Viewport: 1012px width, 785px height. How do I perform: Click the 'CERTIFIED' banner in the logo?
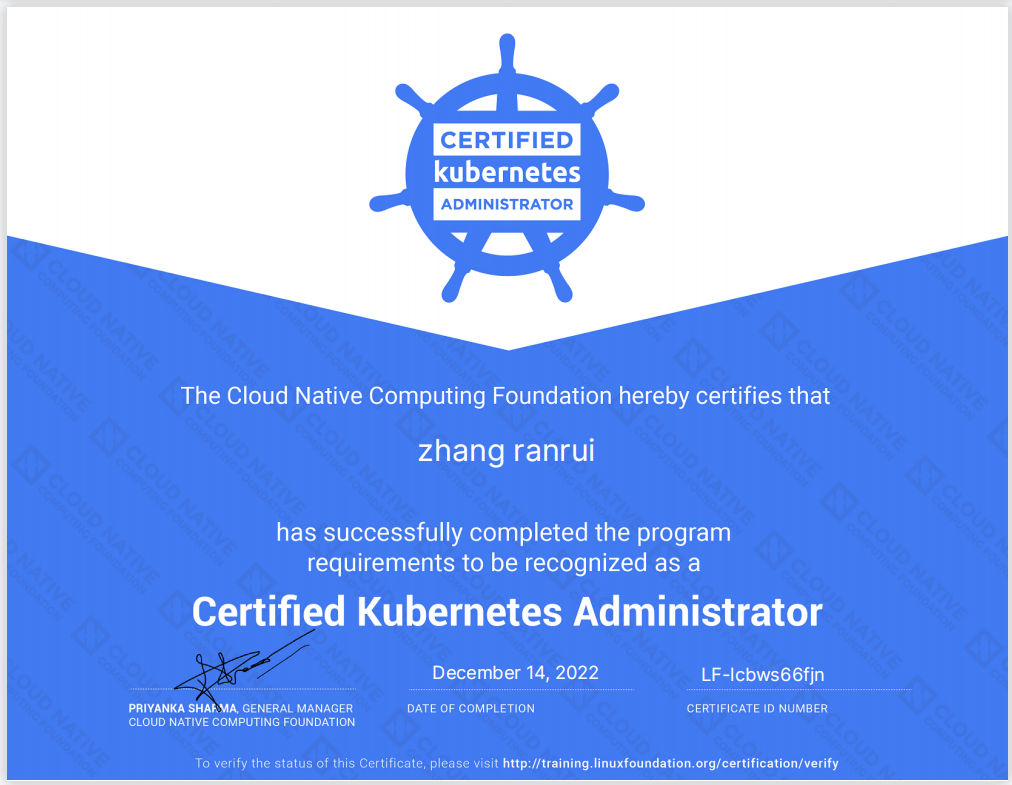tap(507, 139)
